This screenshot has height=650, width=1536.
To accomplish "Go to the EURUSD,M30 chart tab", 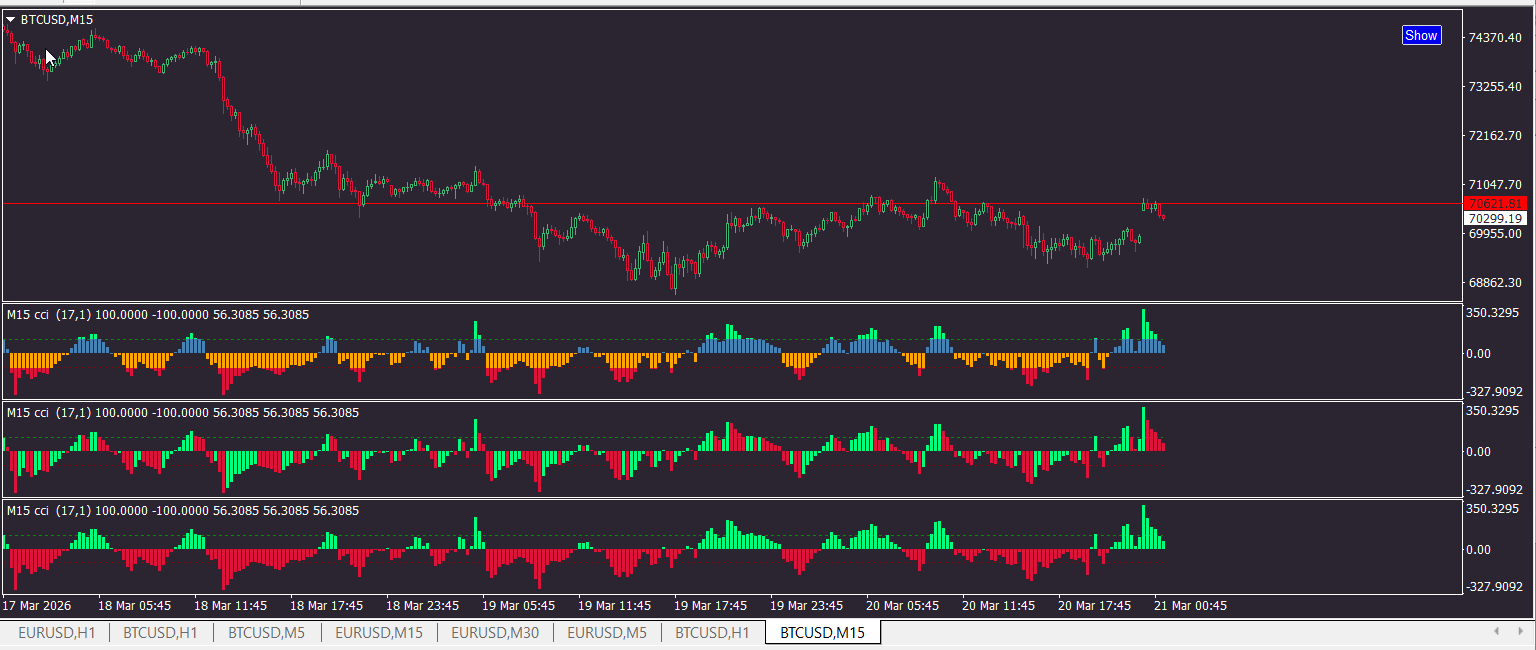I will tap(495, 633).
